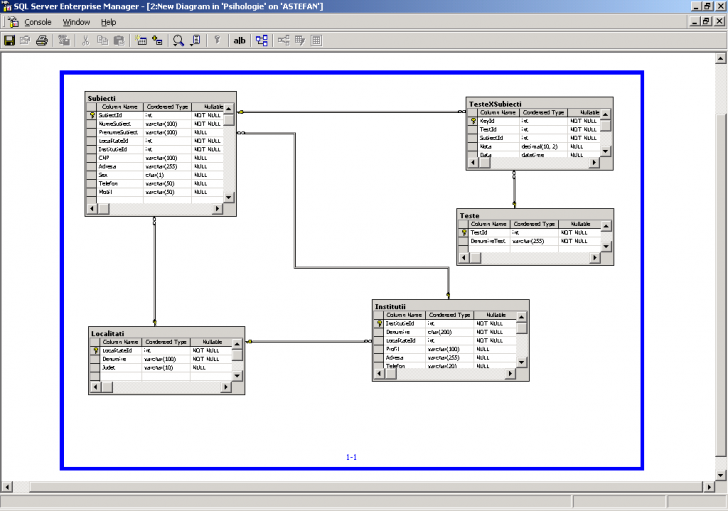Add a new text annotation (alb)
Viewport: 728px width, 511px height.
[x=240, y=41]
